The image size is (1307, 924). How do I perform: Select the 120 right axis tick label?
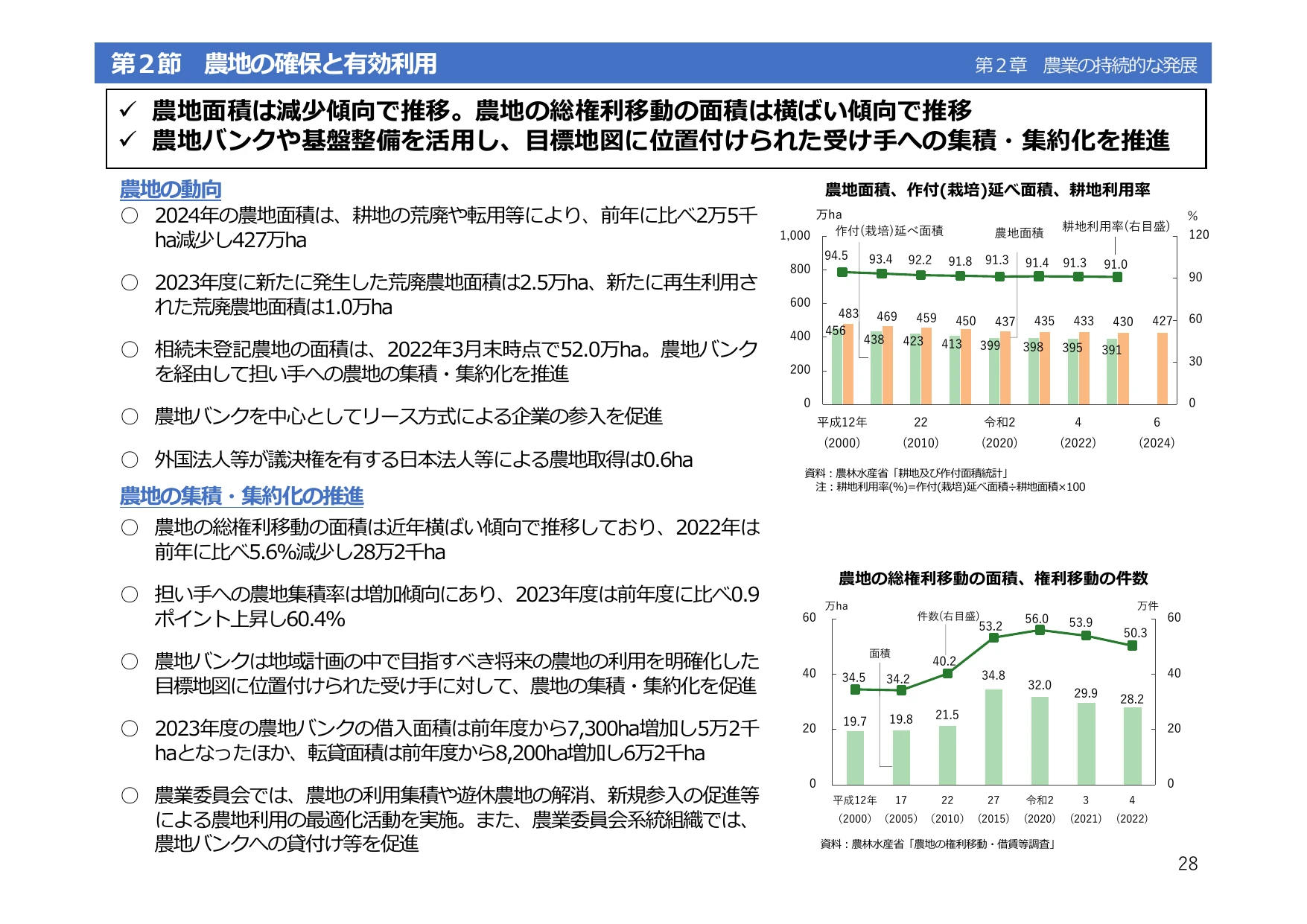coord(1198,235)
